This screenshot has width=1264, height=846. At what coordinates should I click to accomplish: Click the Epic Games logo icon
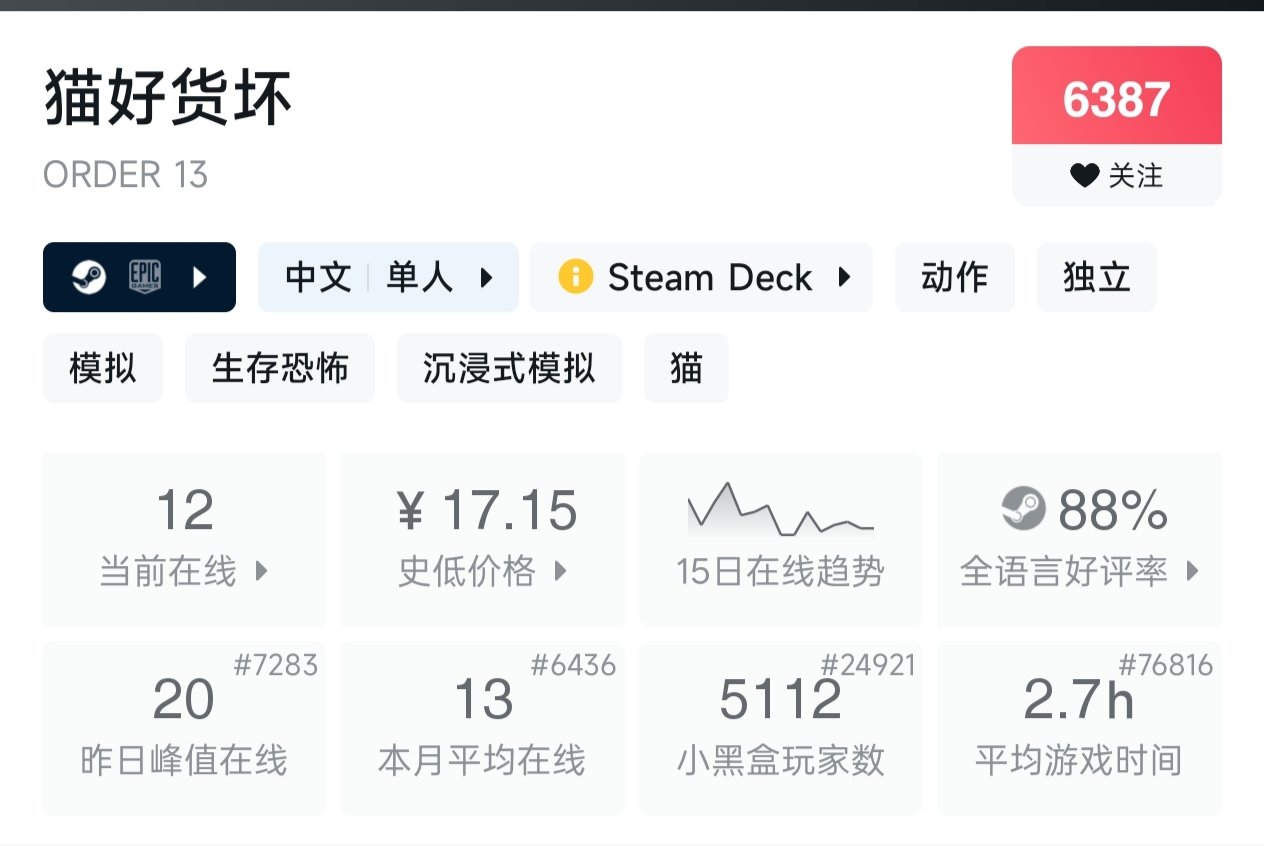tap(145, 277)
